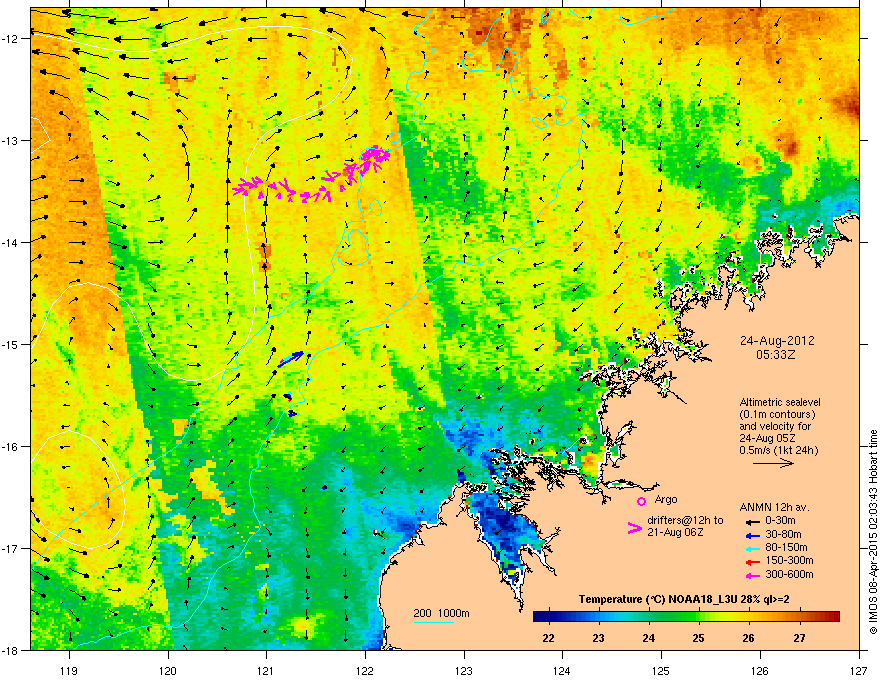This screenshot has width=880, height=680.
Task: Click the 124 longitude axis label
Action: pyautogui.click(x=562, y=670)
